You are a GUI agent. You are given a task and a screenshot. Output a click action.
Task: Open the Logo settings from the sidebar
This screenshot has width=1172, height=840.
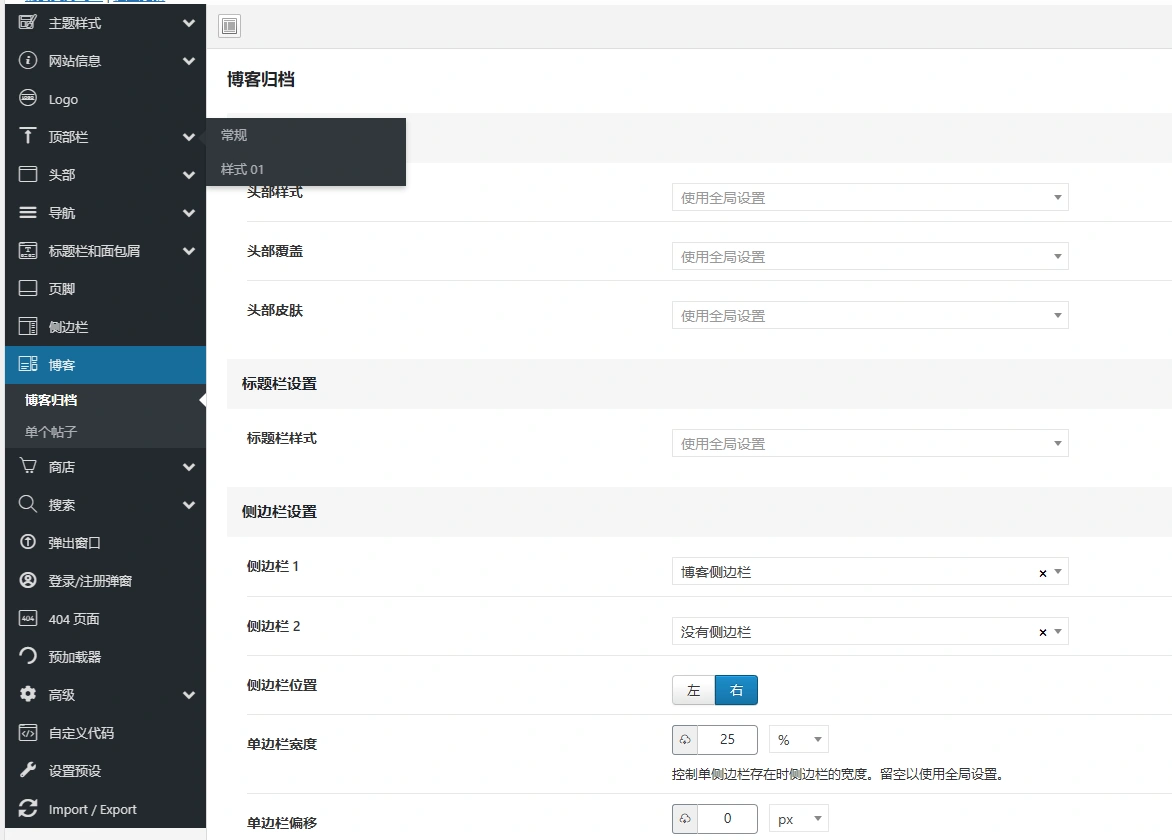coord(64,98)
